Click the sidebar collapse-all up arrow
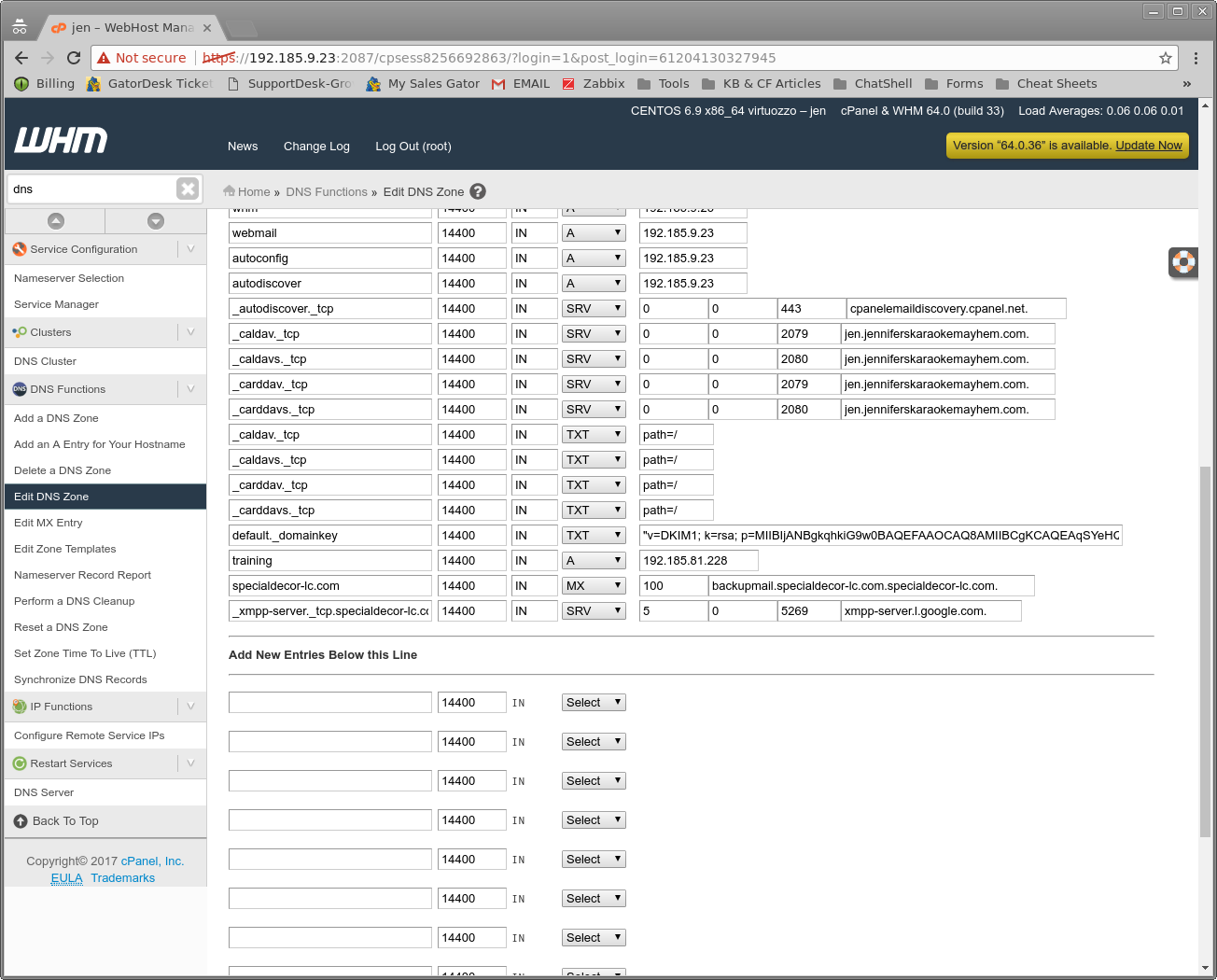Image resolution: width=1217 pixels, height=980 pixels. [x=56, y=221]
